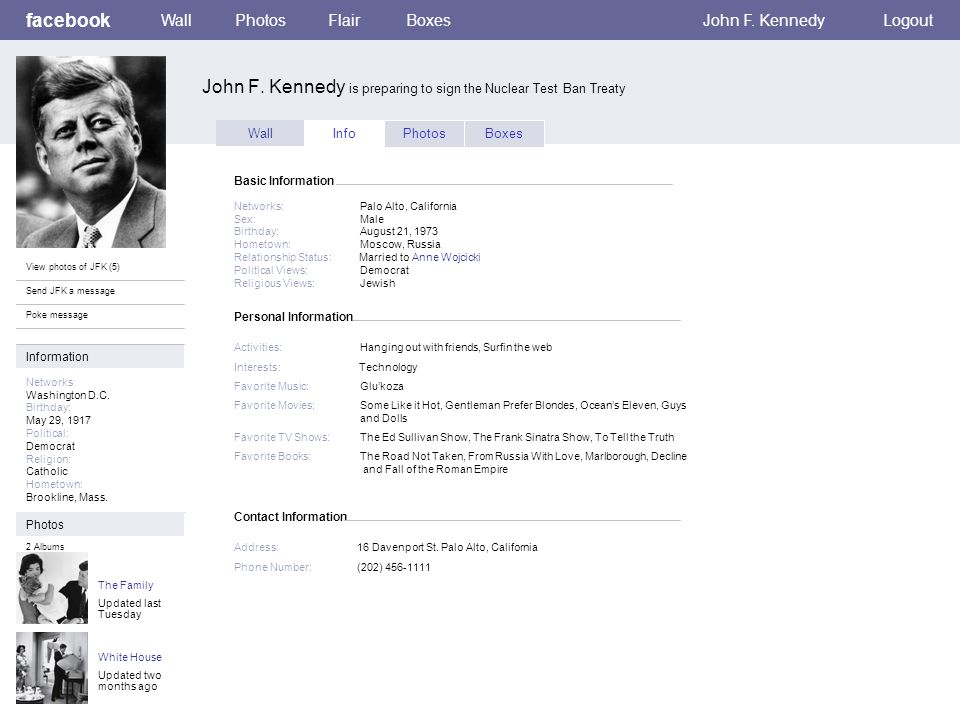This screenshot has width=960, height=720.
Task: Click Poke message link
Action: (x=57, y=315)
